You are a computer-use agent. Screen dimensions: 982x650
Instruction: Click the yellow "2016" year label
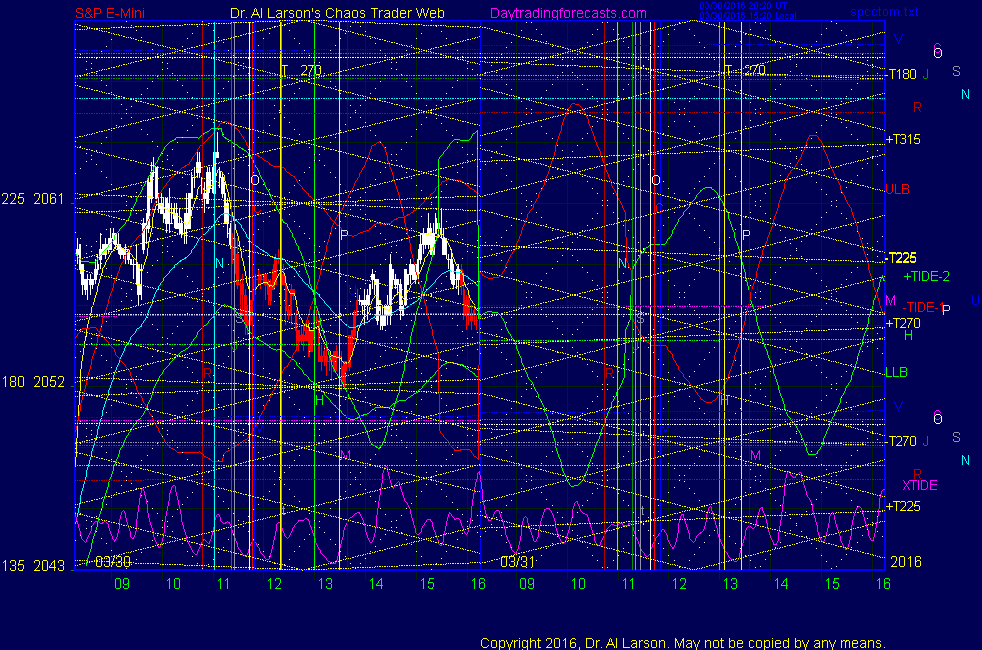(x=906, y=562)
